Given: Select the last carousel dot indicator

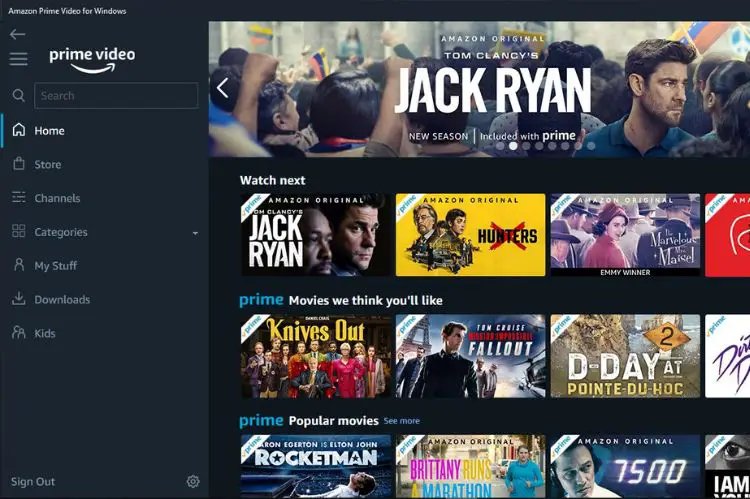Looking at the screenshot, I should pos(591,146).
